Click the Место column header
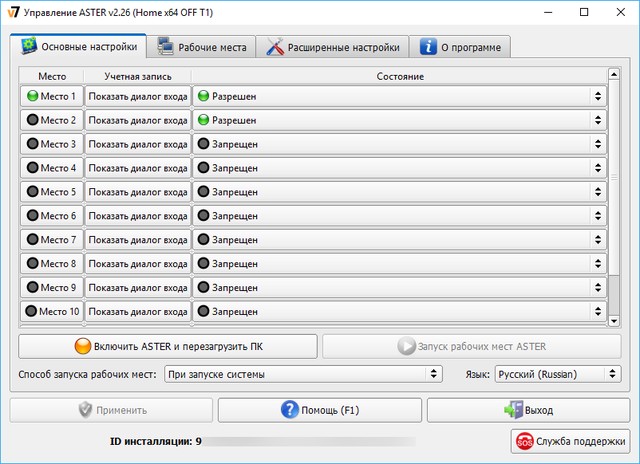Viewport: 640px width, 464px height. tap(52, 76)
